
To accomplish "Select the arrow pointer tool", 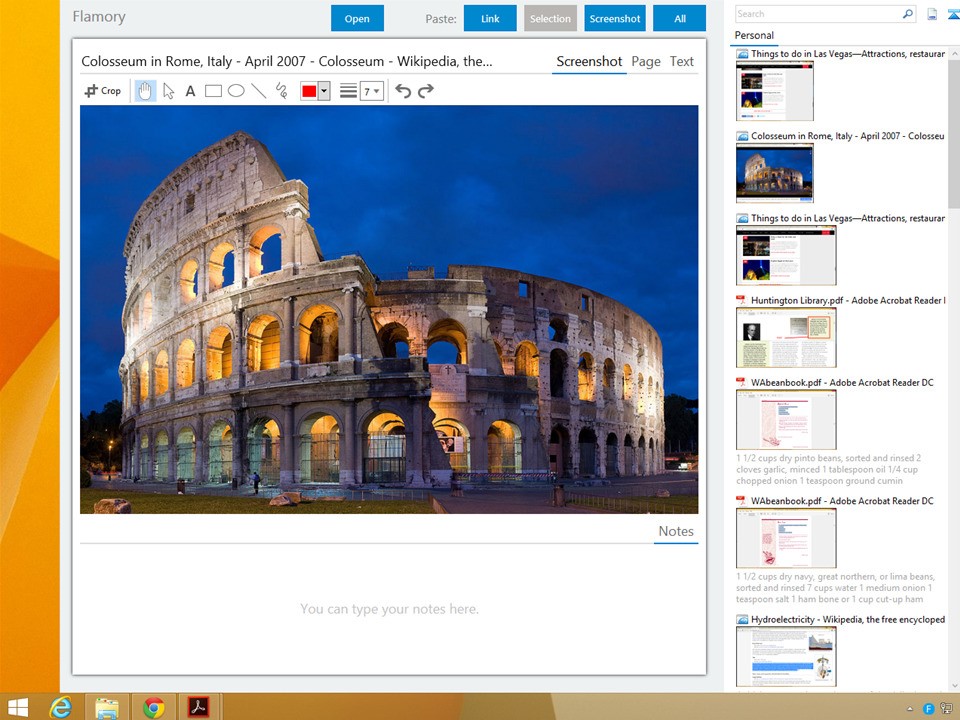I will (168, 91).
